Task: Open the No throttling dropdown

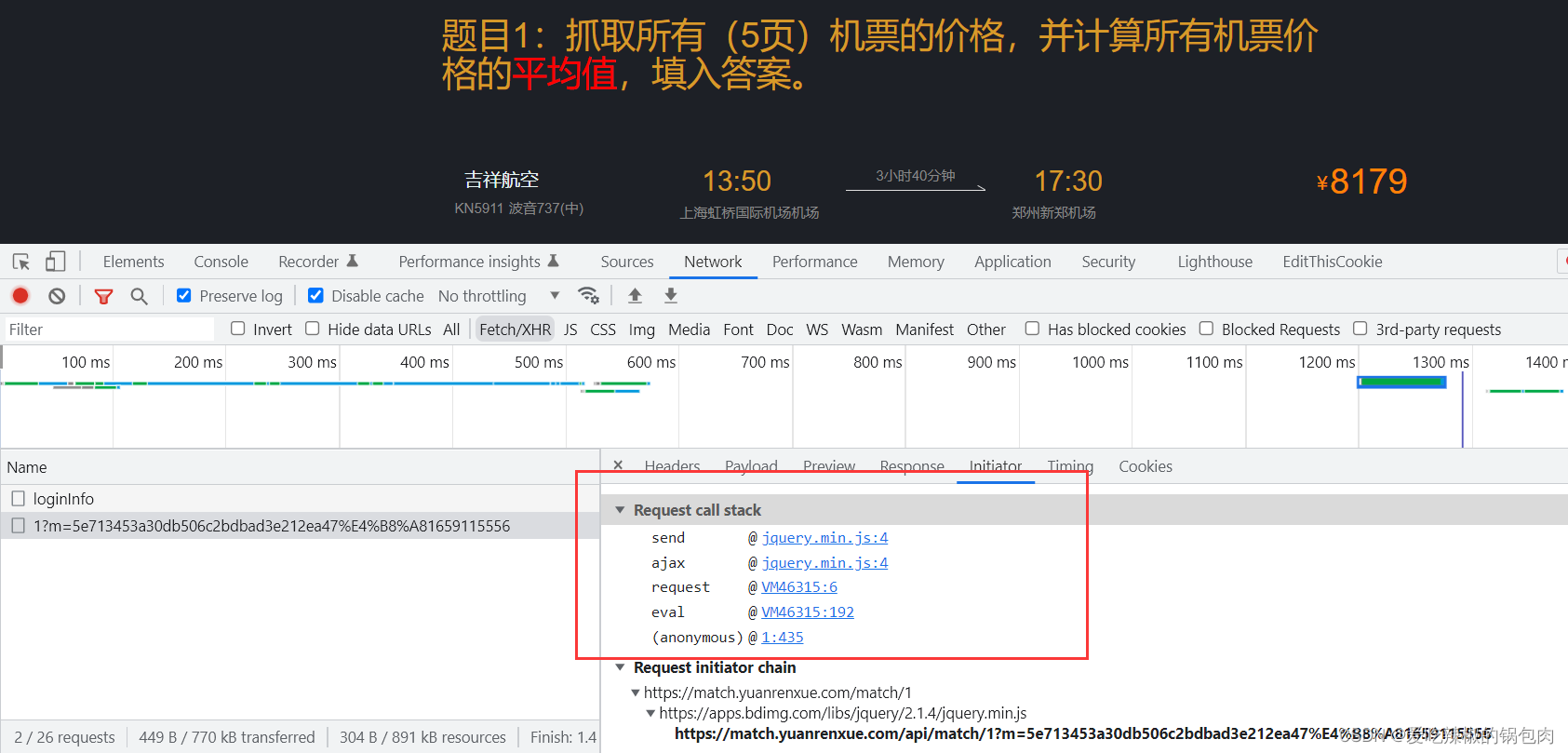Action: (x=499, y=296)
